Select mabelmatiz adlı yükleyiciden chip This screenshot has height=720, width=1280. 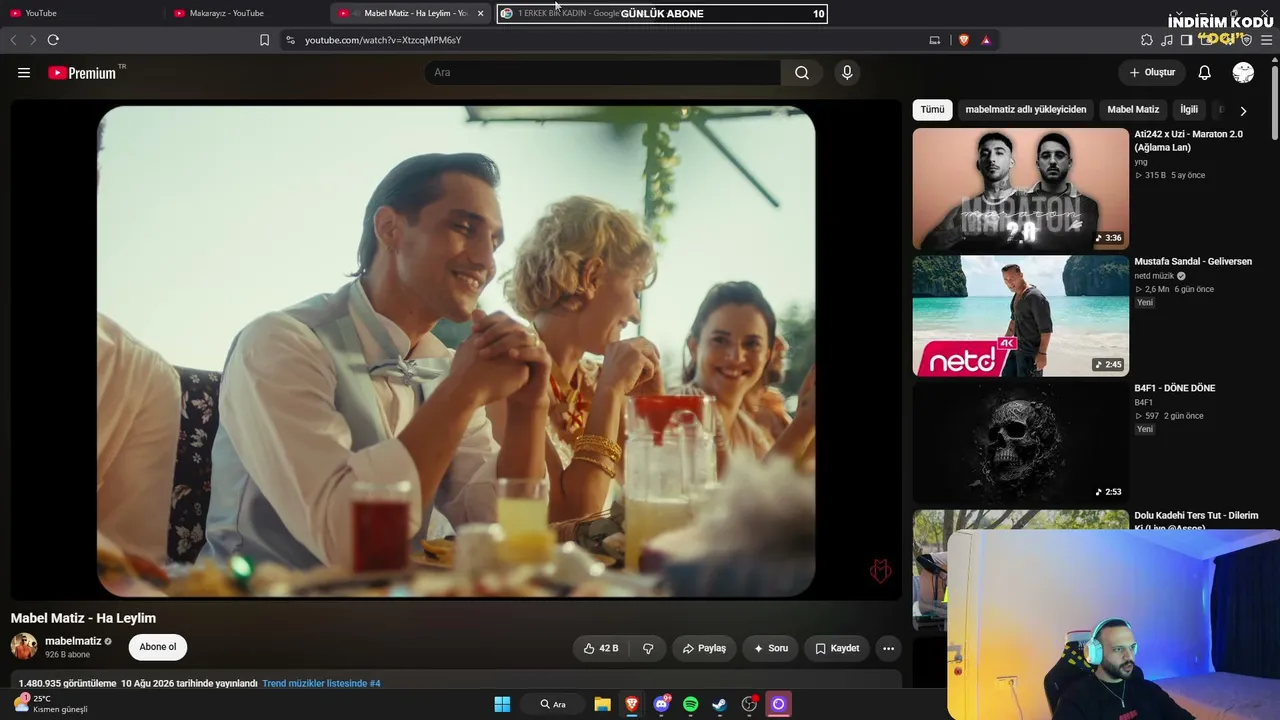click(1026, 110)
